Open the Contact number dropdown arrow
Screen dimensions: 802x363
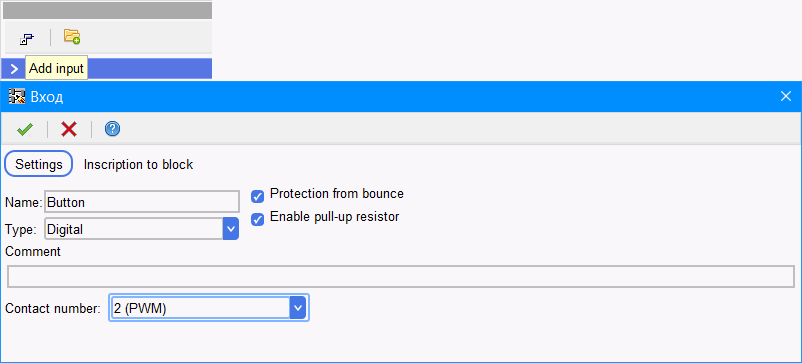pyautogui.click(x=298, y=308)
